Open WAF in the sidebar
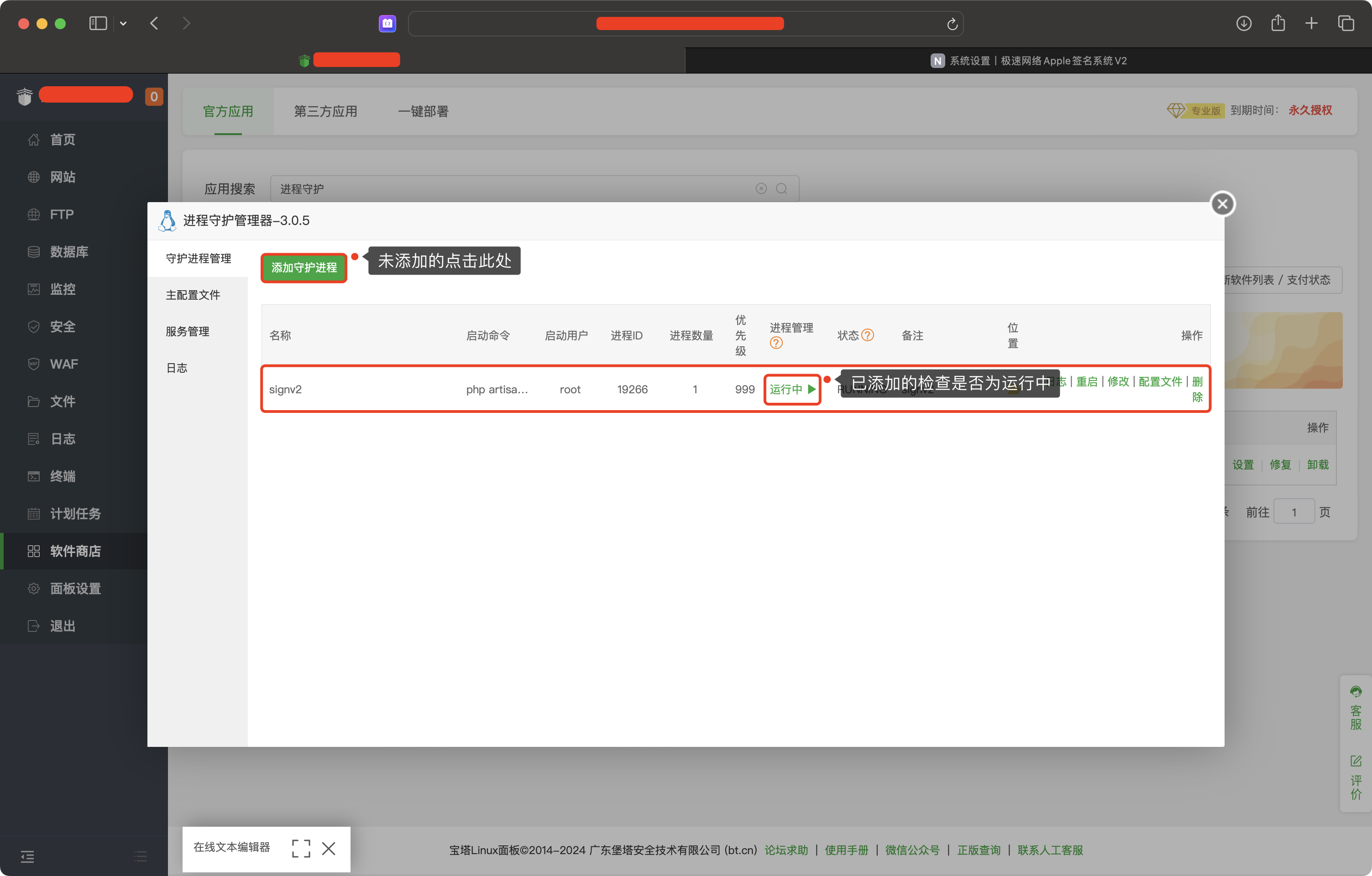 point(64,364)
